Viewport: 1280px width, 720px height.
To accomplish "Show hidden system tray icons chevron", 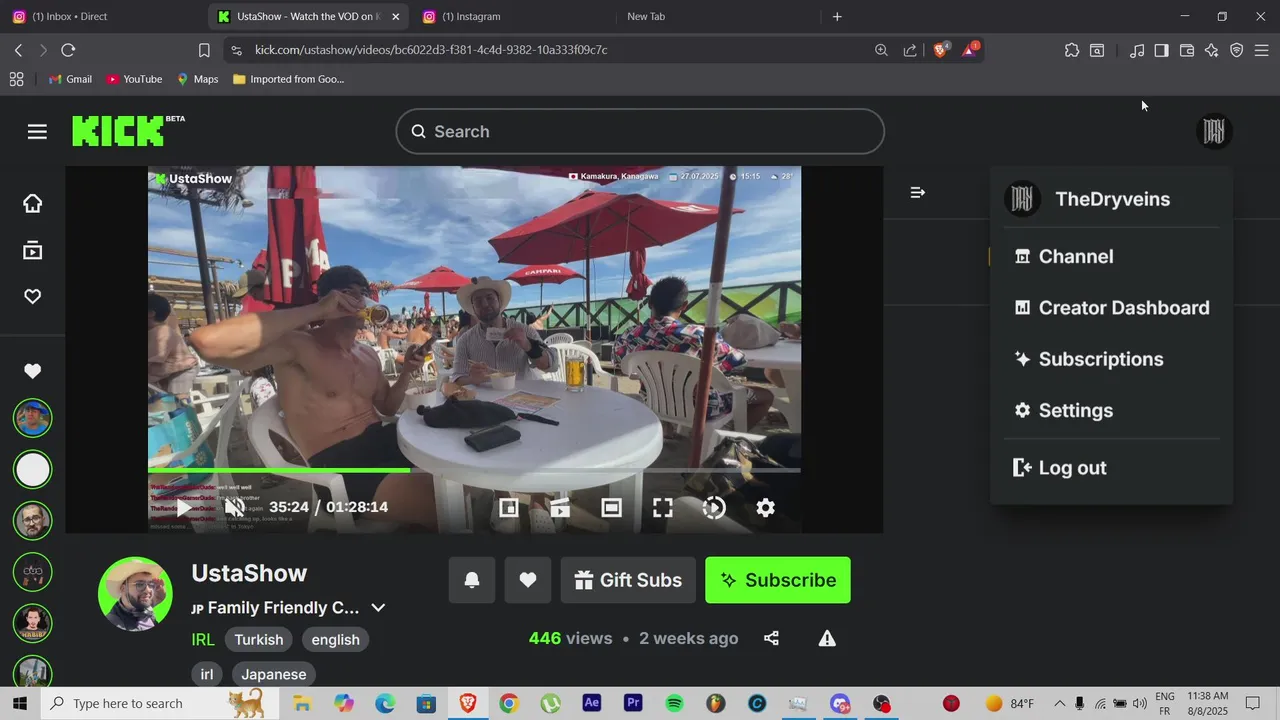I will pyautogui.click(x=1059, y=704).
